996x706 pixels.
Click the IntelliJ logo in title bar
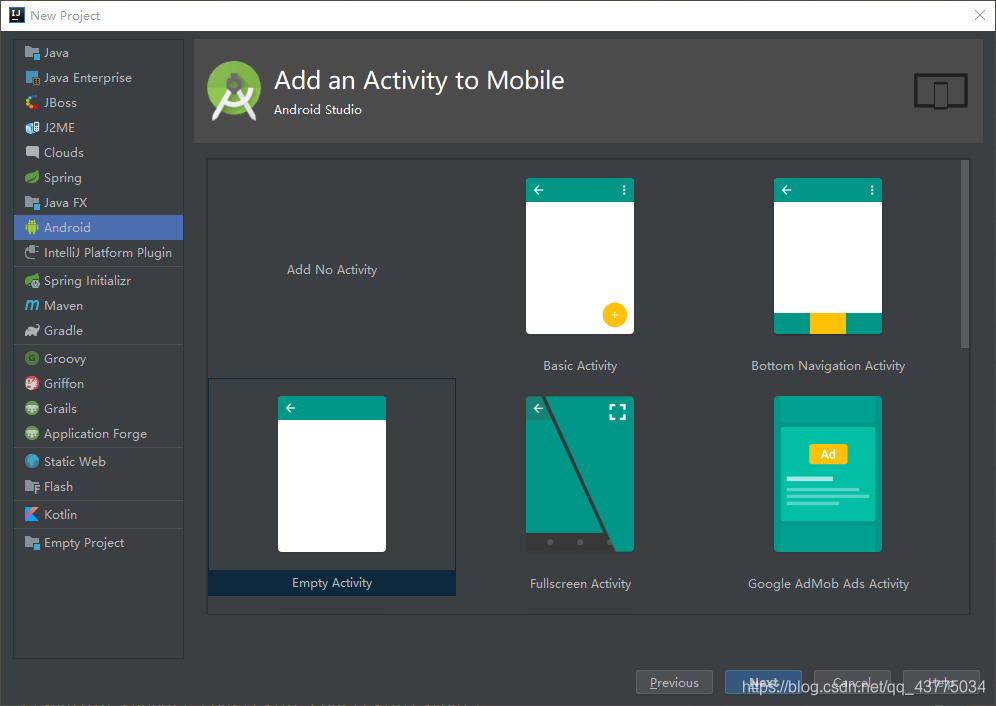17,15
